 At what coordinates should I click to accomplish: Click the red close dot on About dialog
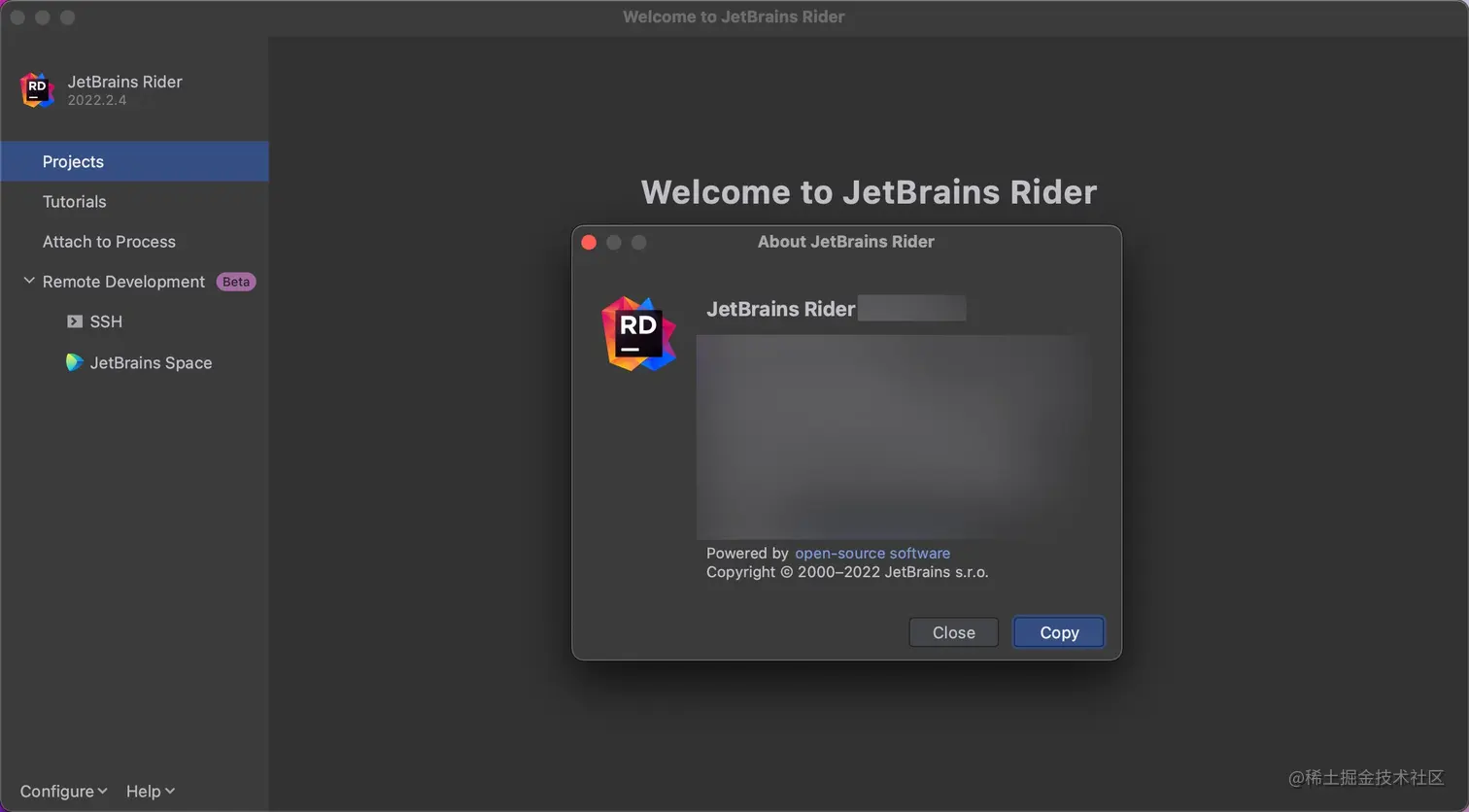tap(589, 242)
